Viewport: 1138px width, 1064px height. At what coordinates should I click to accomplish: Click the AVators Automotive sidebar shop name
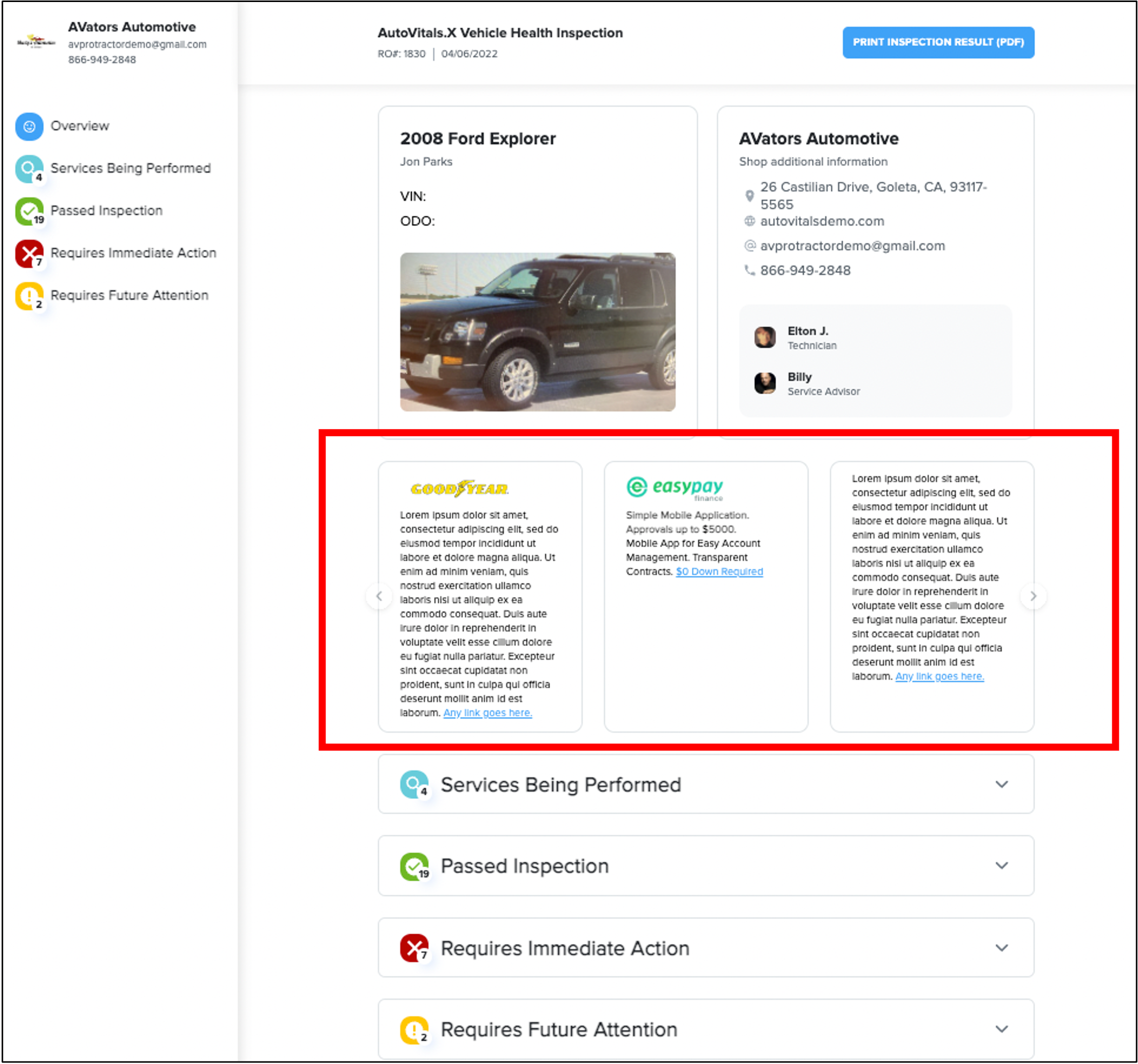(x=132, y=27)
